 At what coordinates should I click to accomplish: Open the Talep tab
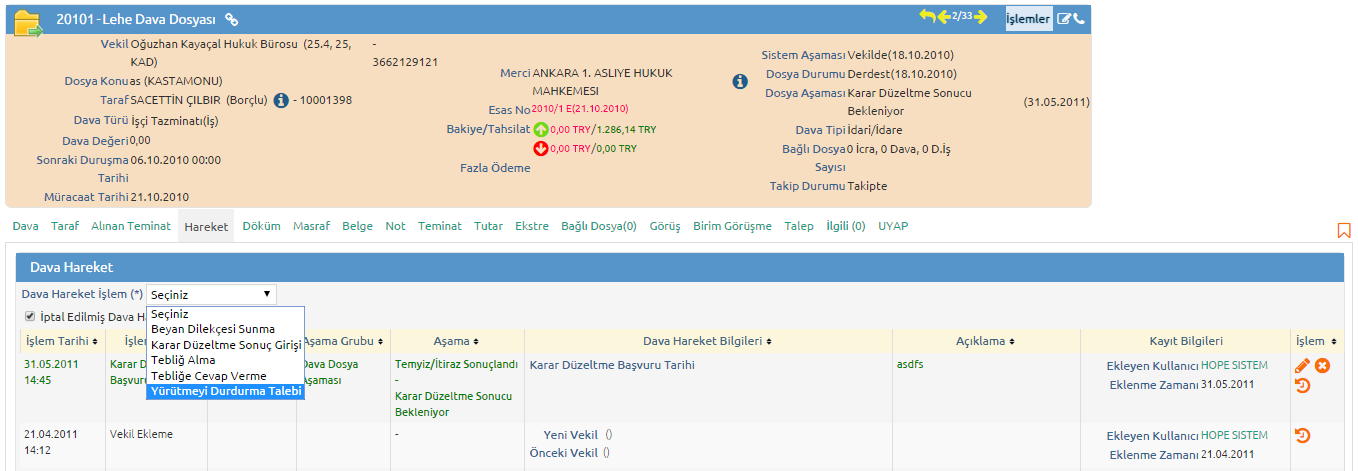(x=799, y=226)
